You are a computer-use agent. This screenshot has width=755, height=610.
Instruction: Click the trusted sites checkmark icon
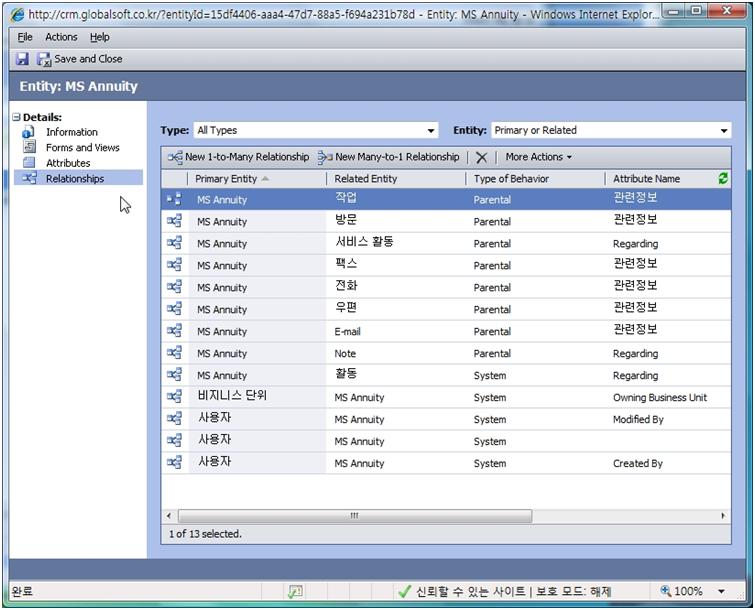point(404,592)
